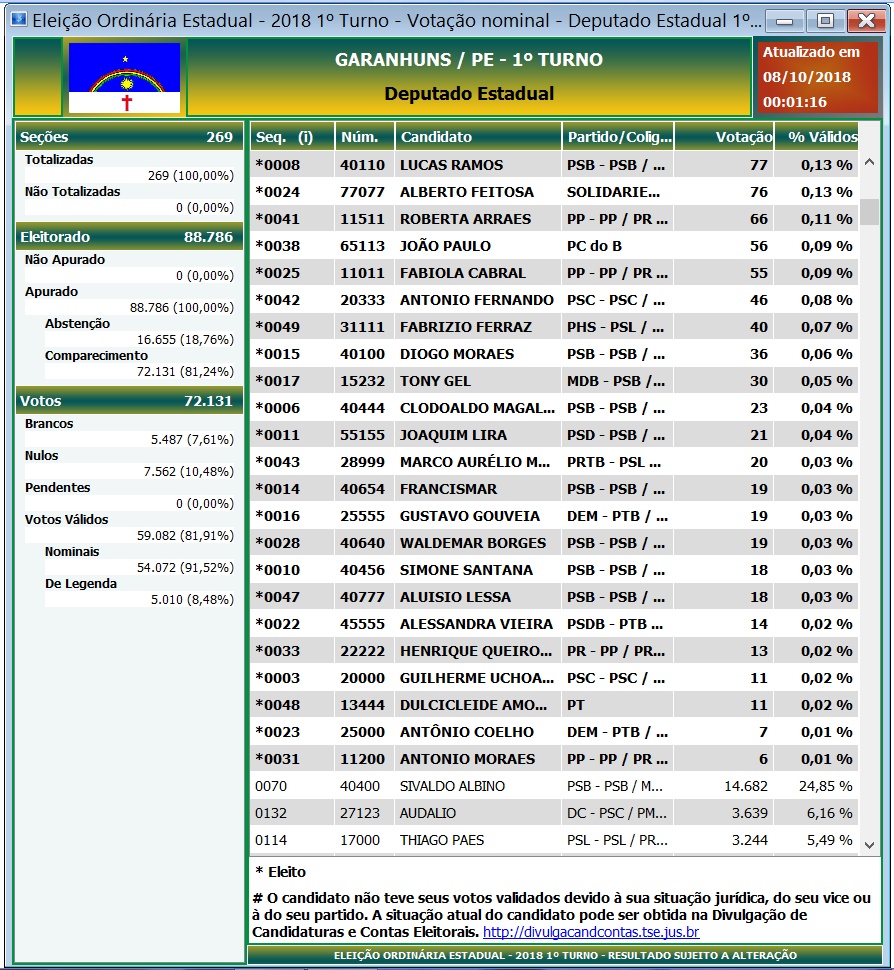Select the ALUISIO LESSA row
This screenshot has height=970, width=894.
(554, 597)
